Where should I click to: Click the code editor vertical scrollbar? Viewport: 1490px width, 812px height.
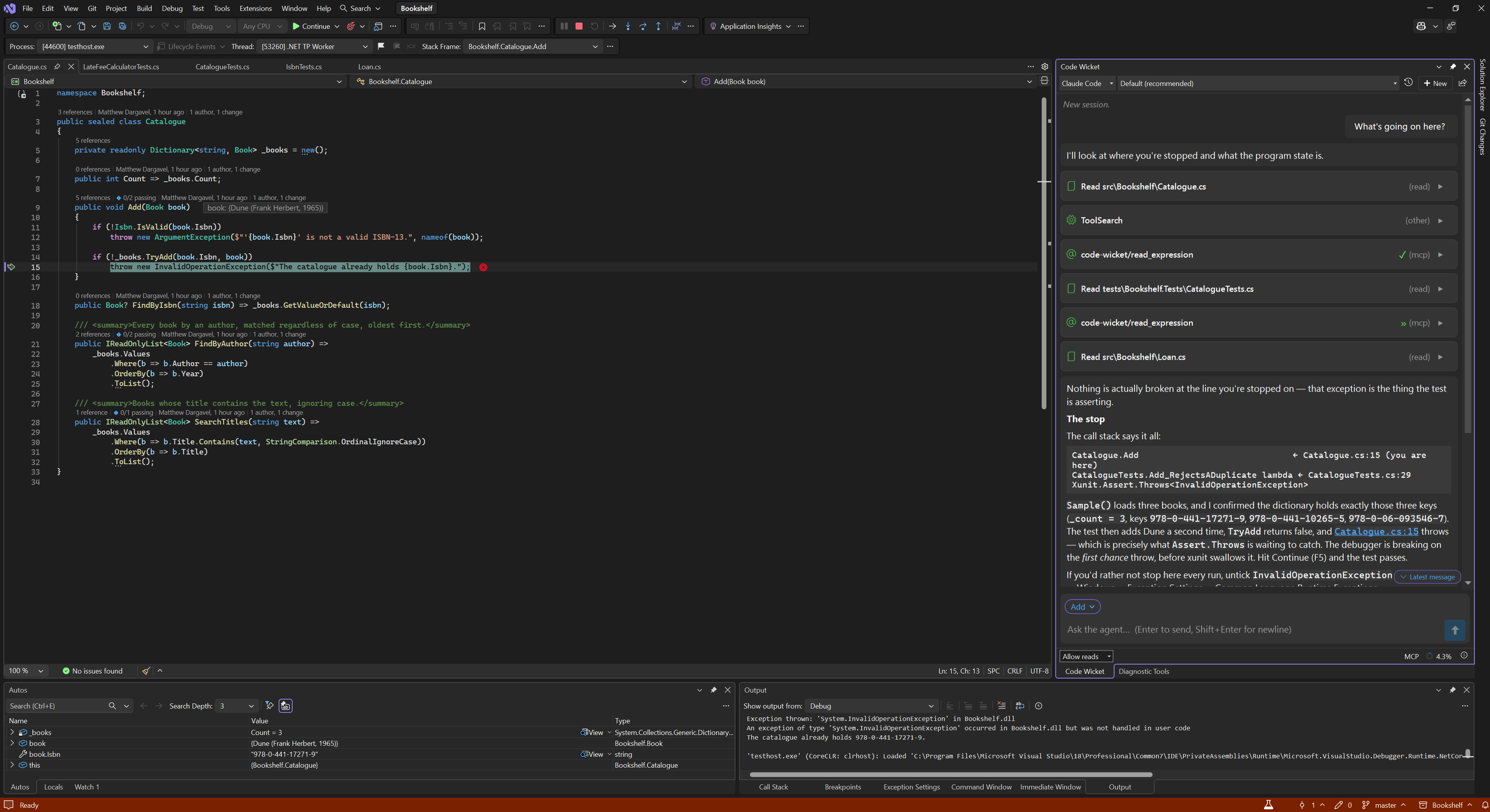(1043, 253)
